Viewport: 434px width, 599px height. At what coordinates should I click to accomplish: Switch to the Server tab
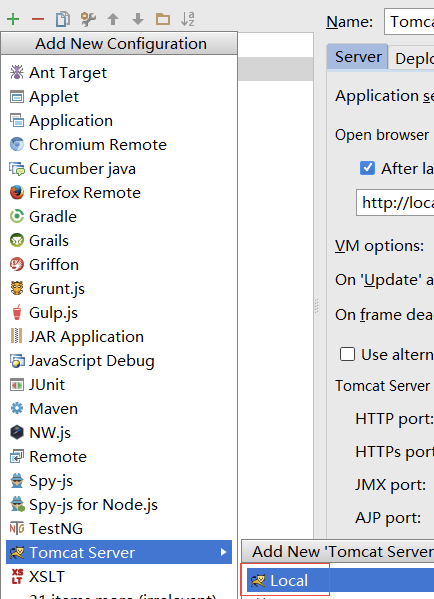point(358,57)
